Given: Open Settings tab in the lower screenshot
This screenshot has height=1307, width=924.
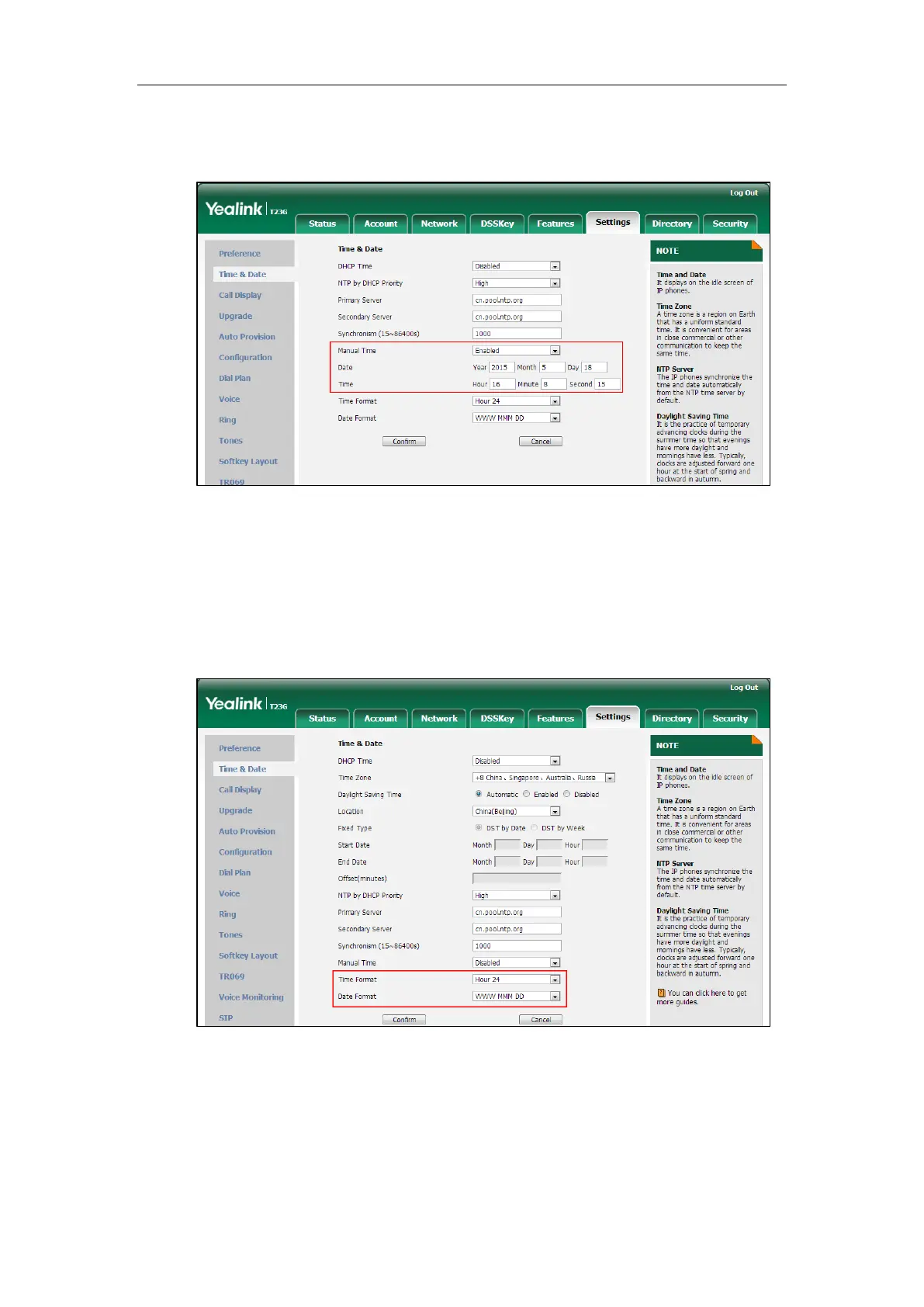Looking at the screenshot, I should 613,717.
